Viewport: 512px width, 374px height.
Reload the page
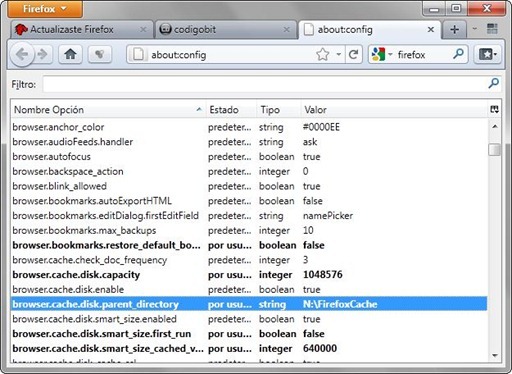[353, 54]
